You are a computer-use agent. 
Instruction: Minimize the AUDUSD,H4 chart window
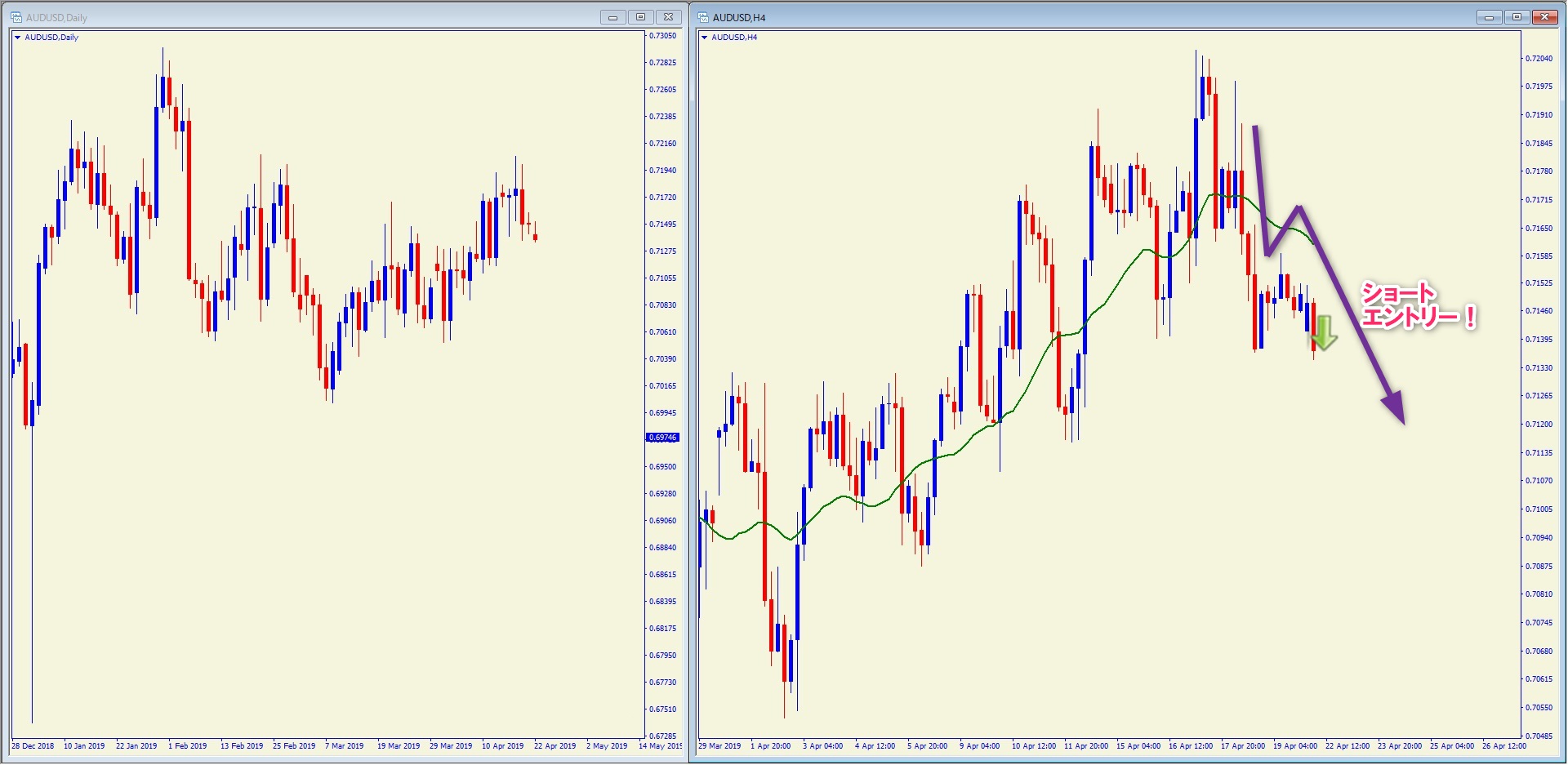click(x=1490, y=17)
